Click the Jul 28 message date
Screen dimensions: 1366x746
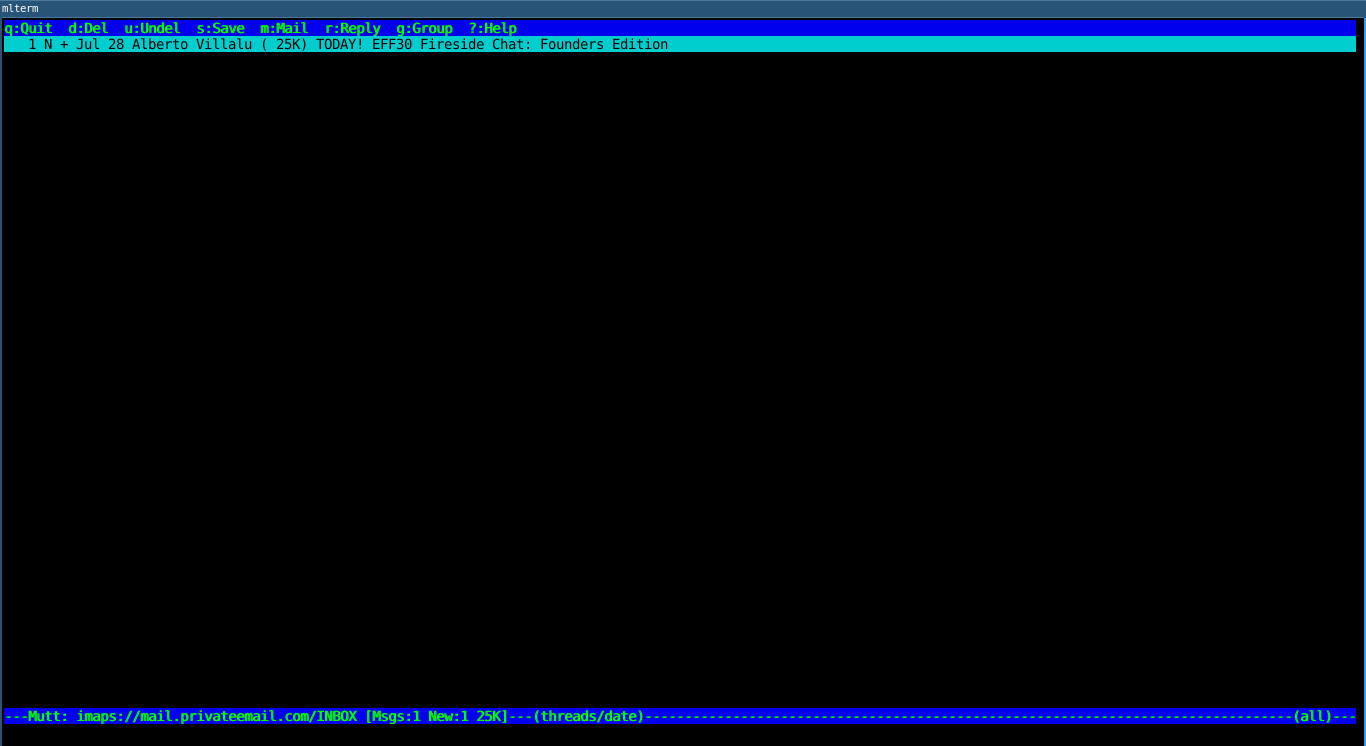click(100, 44)
